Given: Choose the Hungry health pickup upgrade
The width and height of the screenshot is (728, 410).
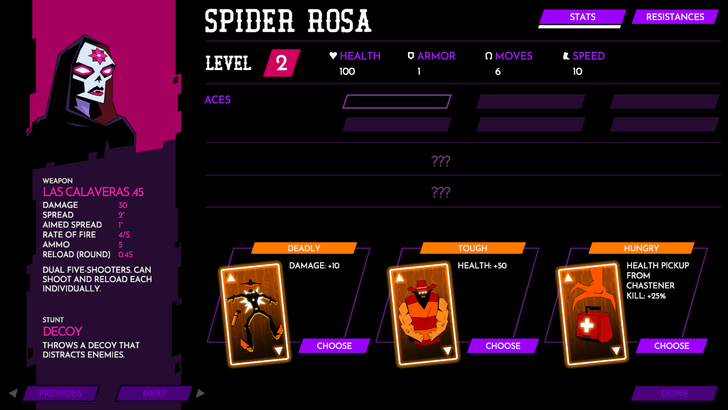Looking at the screenshot, I should pyautogui.click(x=672, y=345).
